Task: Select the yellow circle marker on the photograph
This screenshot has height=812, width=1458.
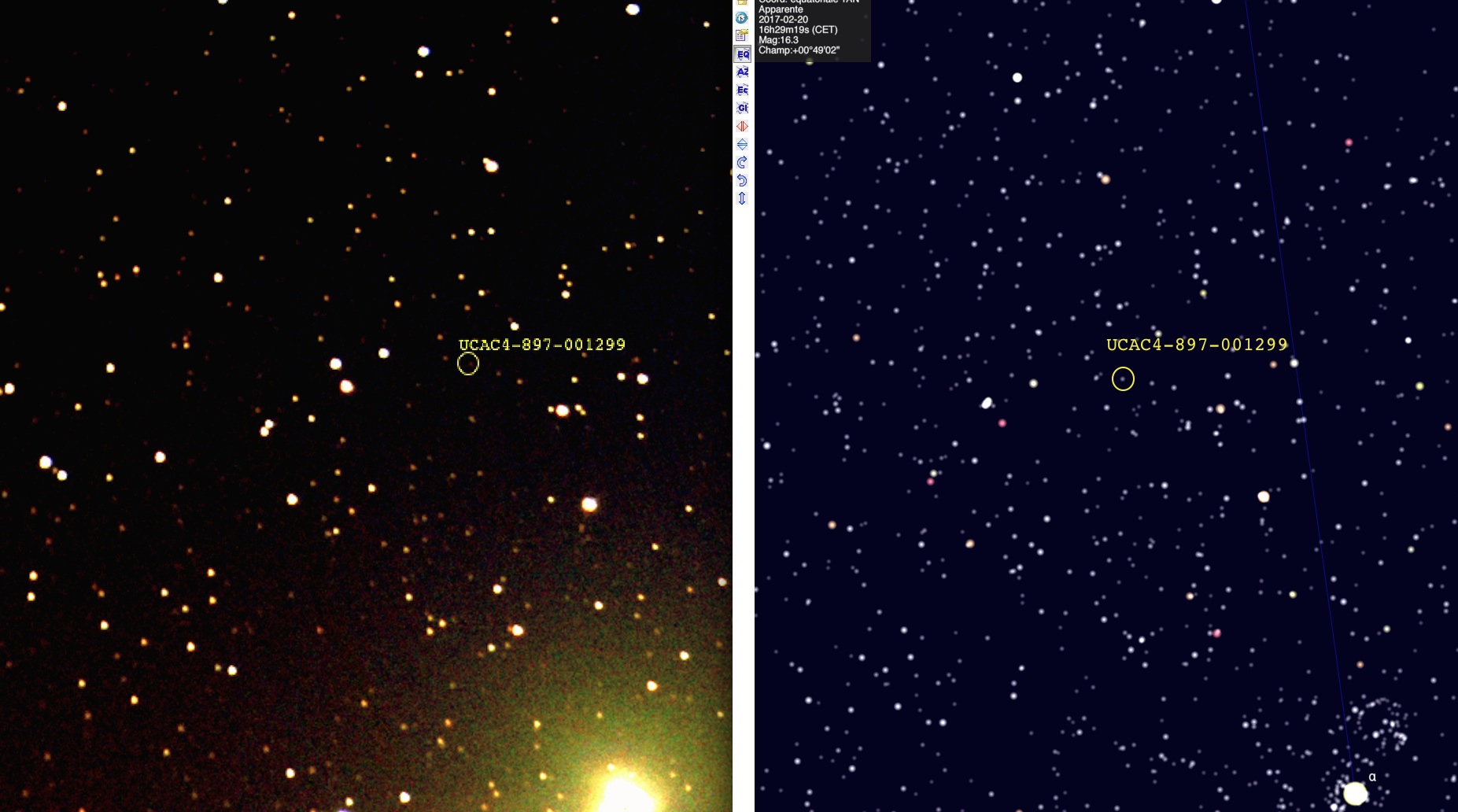Action: pos(468,364)
